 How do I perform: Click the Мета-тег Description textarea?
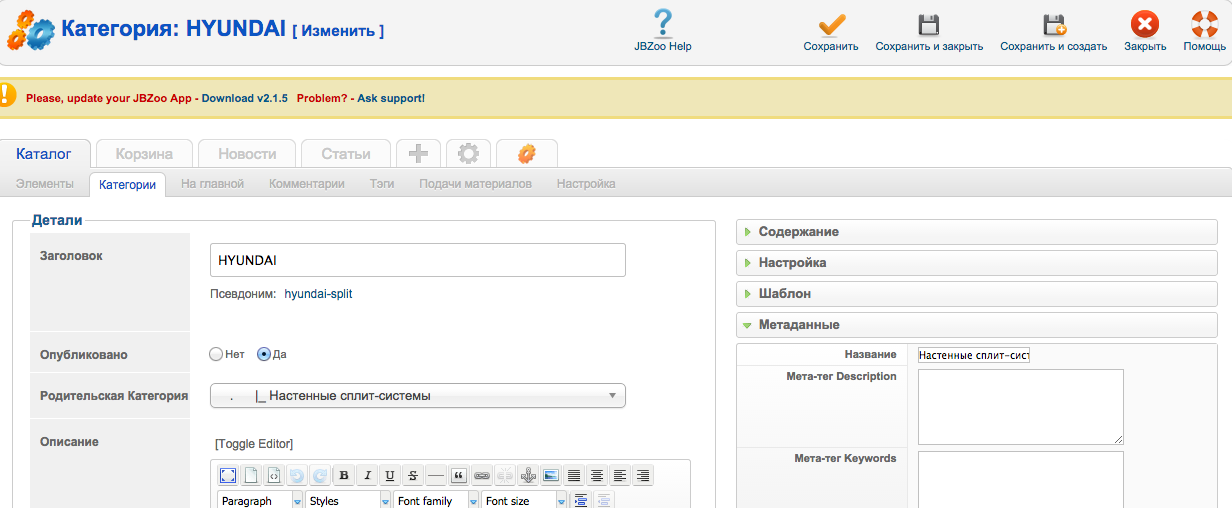point(1021,407)
